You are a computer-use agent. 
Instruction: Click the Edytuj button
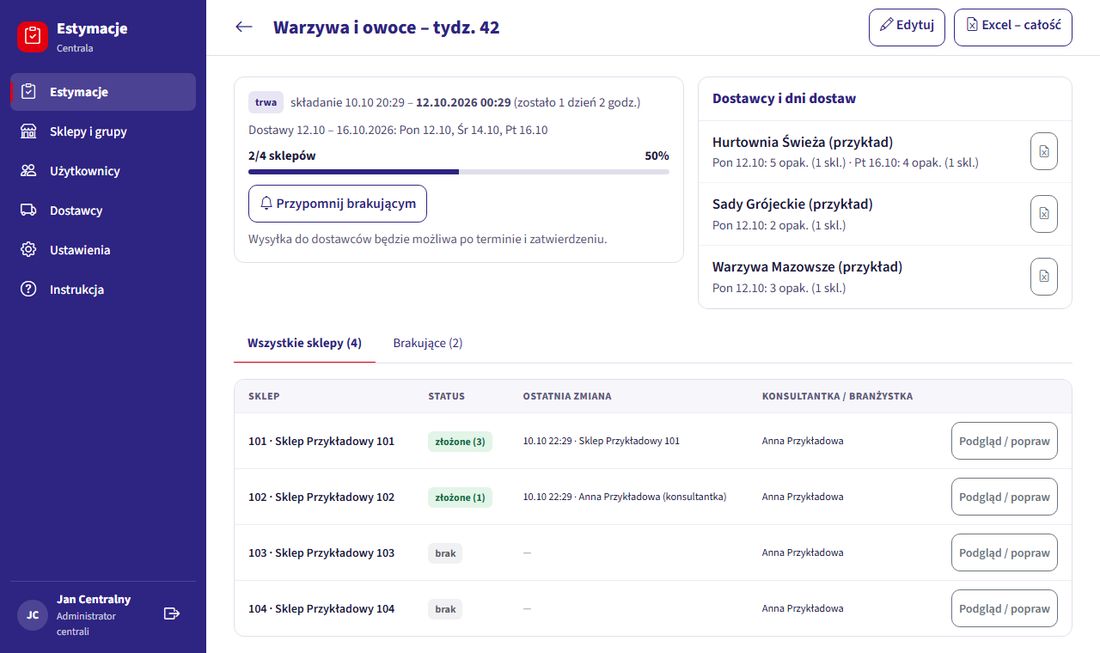tap(906, 27)
